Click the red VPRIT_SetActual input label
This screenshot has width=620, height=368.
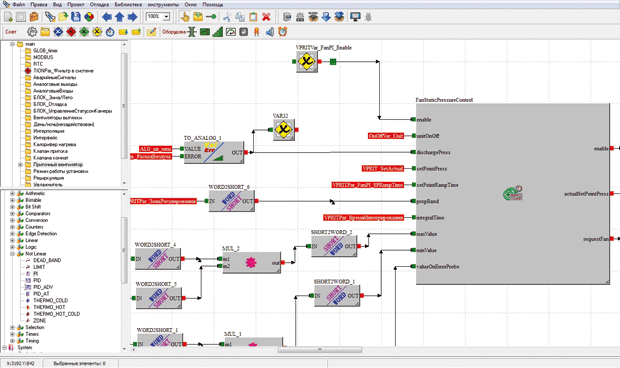(383, 168)
